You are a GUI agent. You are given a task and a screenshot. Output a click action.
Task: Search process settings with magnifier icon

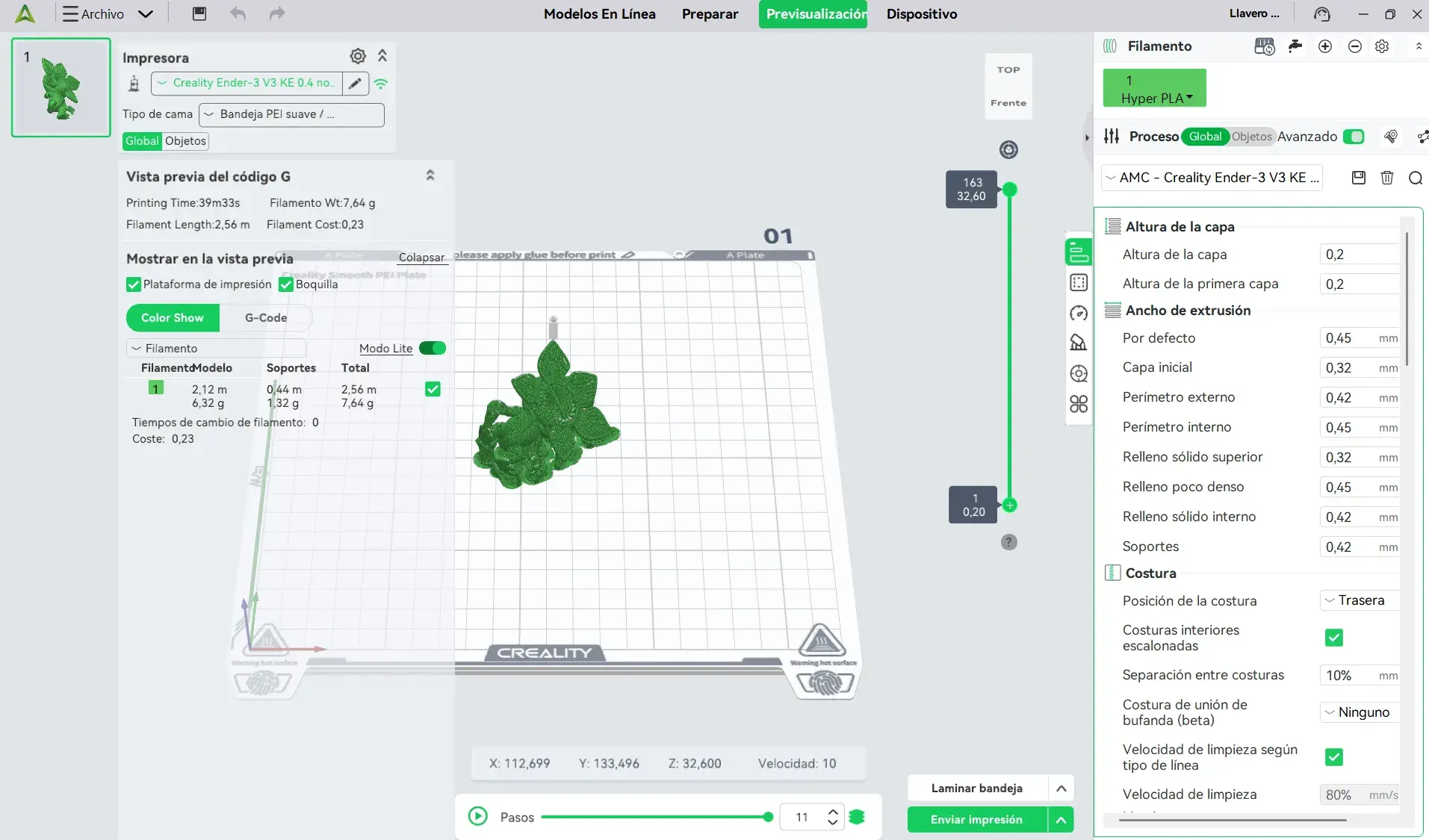[x=1416, y=178]
